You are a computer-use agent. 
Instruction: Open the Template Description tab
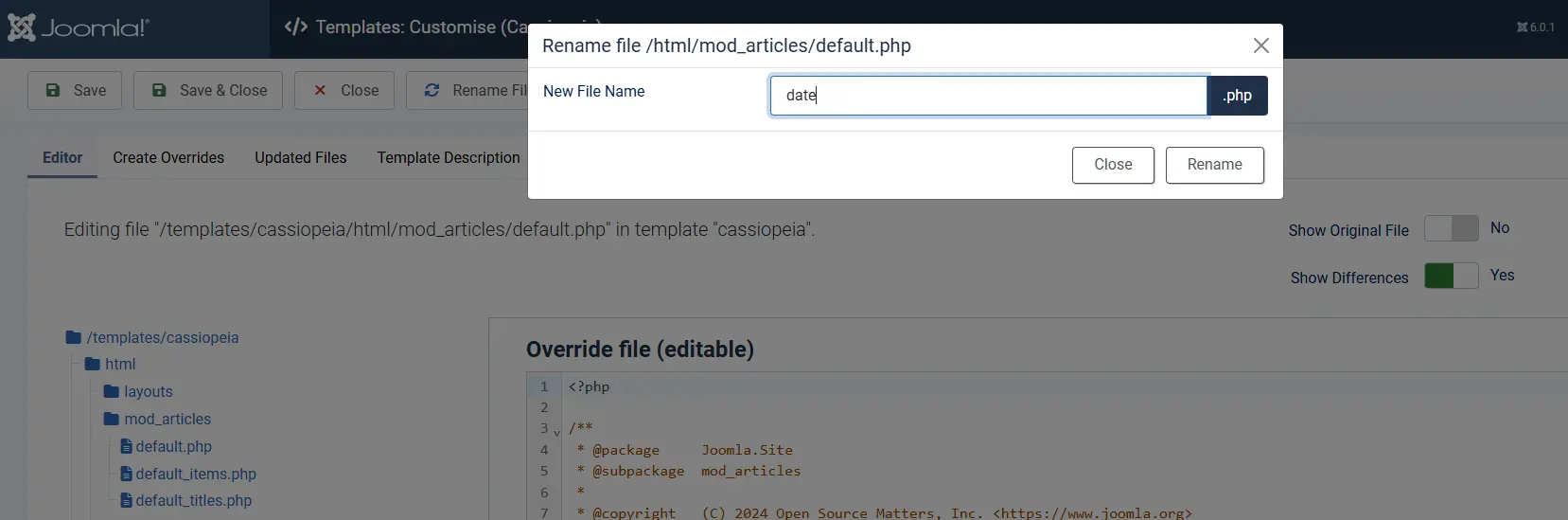(449, 157)
